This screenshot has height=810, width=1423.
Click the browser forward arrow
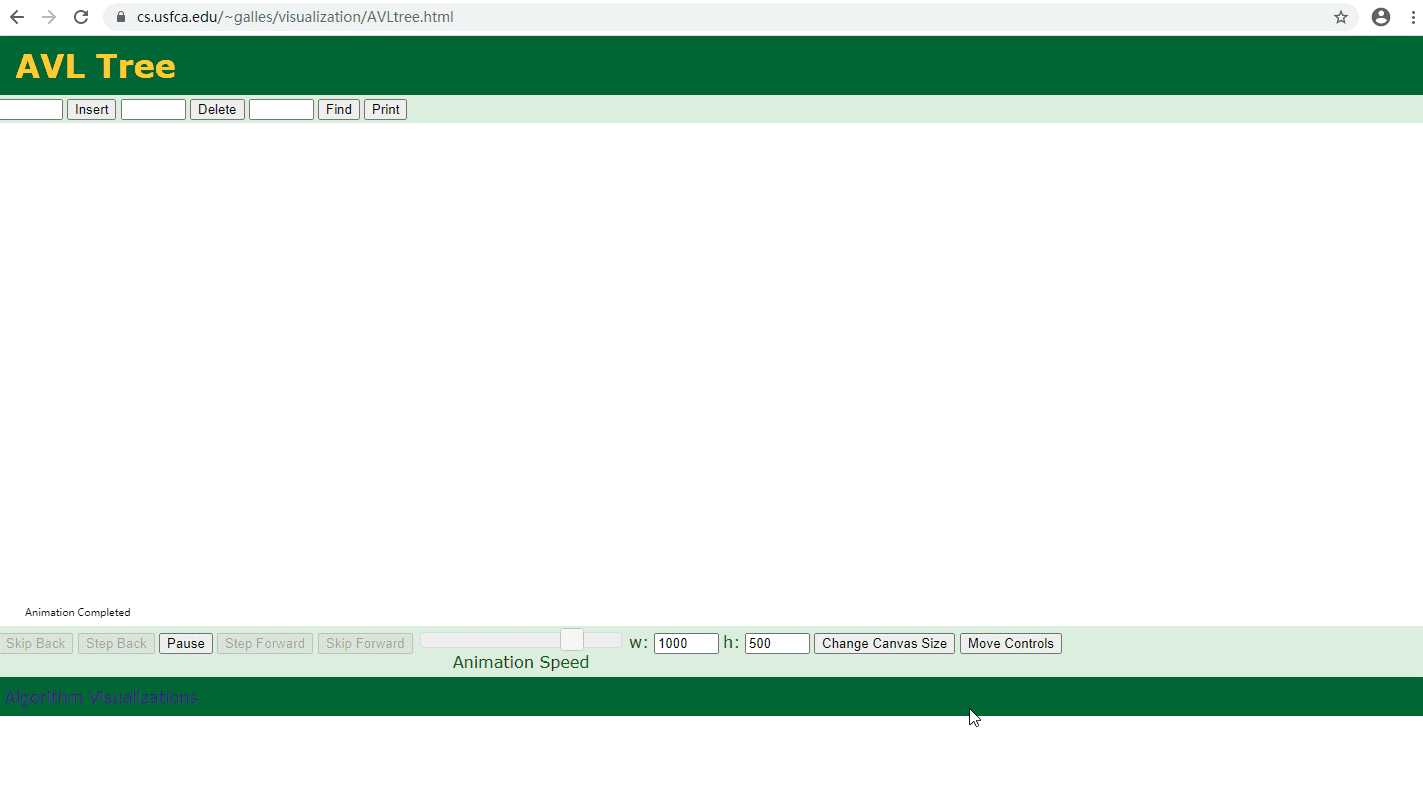(x=49, y=17)
